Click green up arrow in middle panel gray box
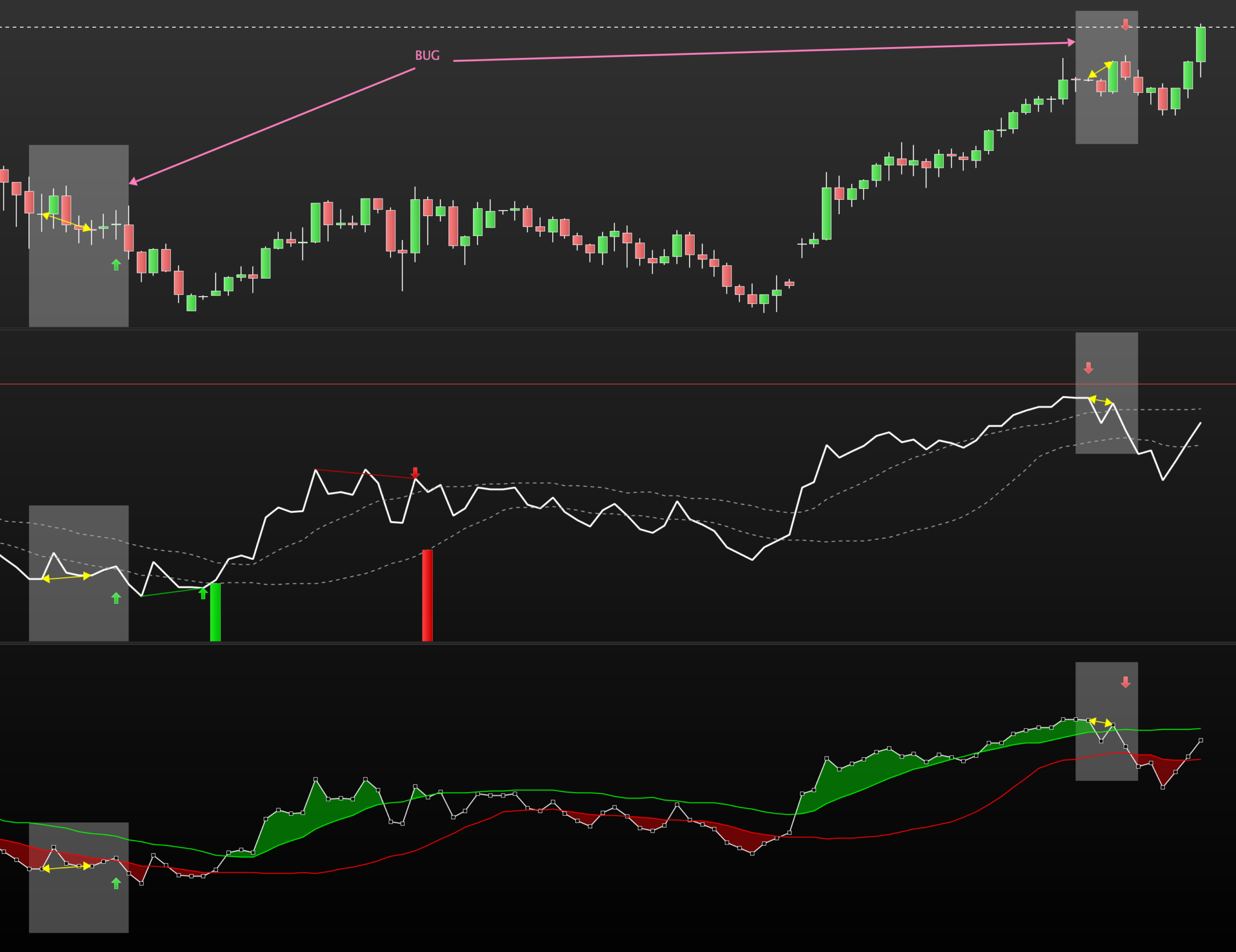1236x952 pixels. pyautogui.click(x=116, y=598)
